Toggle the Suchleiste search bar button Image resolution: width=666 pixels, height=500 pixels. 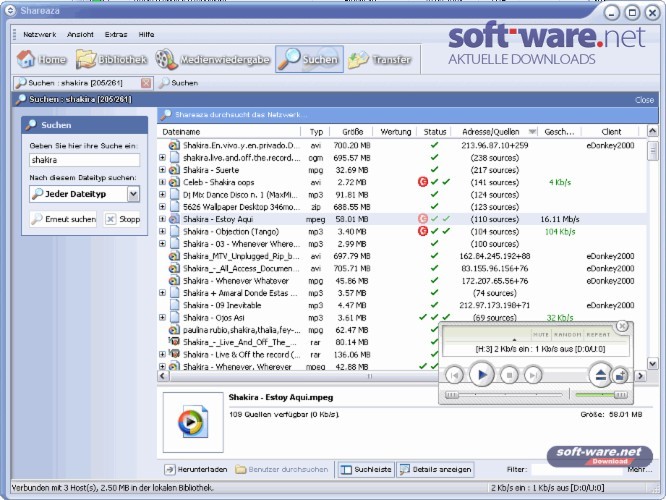(366, 469)
